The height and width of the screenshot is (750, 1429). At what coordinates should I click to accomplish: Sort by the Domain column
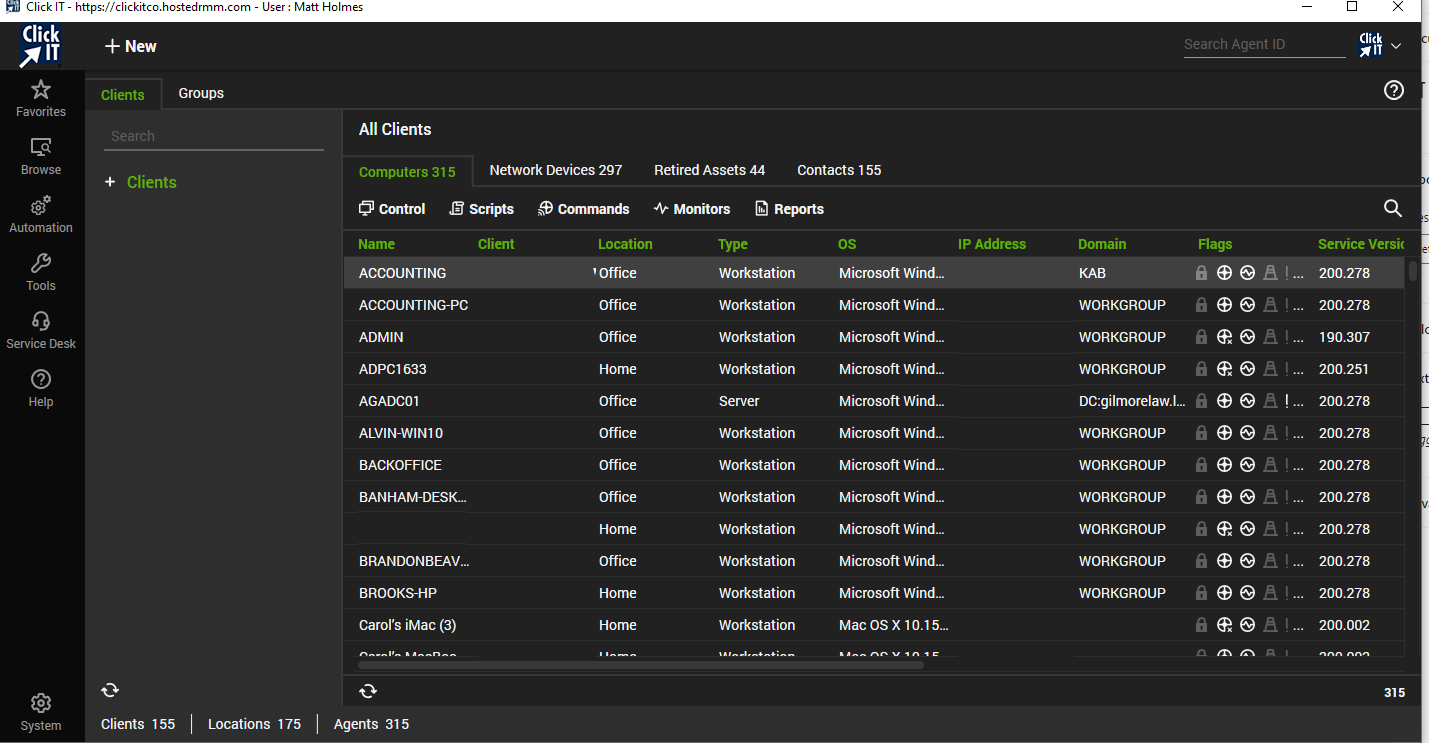pyautogui.click(x=1102, y=244)
